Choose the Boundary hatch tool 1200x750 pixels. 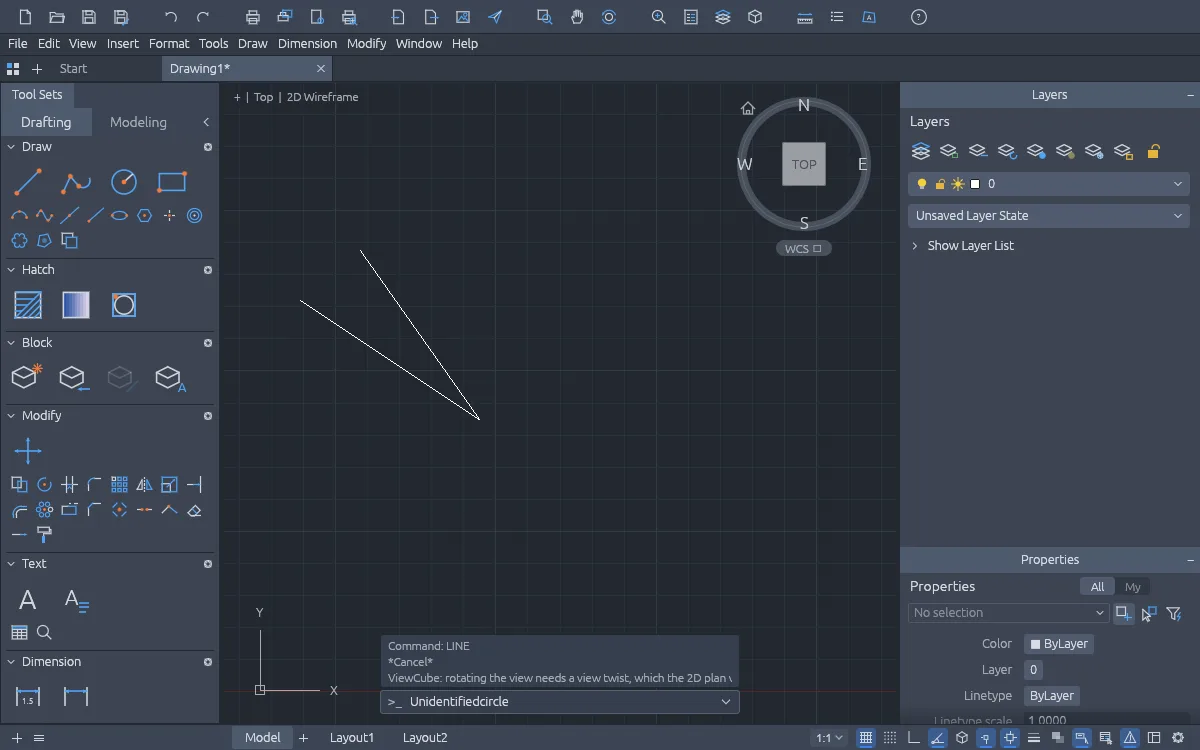tap(124, 305)
